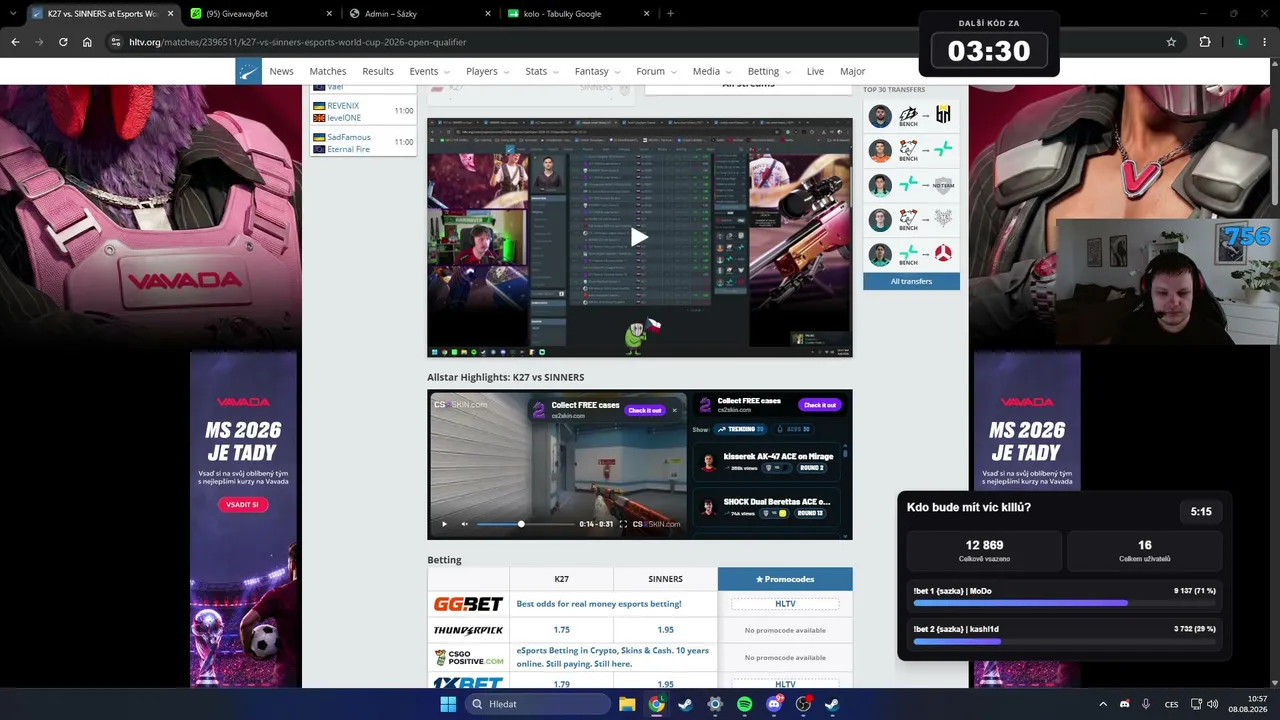Play the Allstar highlight clip
The width and height of the screenshot is (1280, 720).
click(x=444, y=524)
